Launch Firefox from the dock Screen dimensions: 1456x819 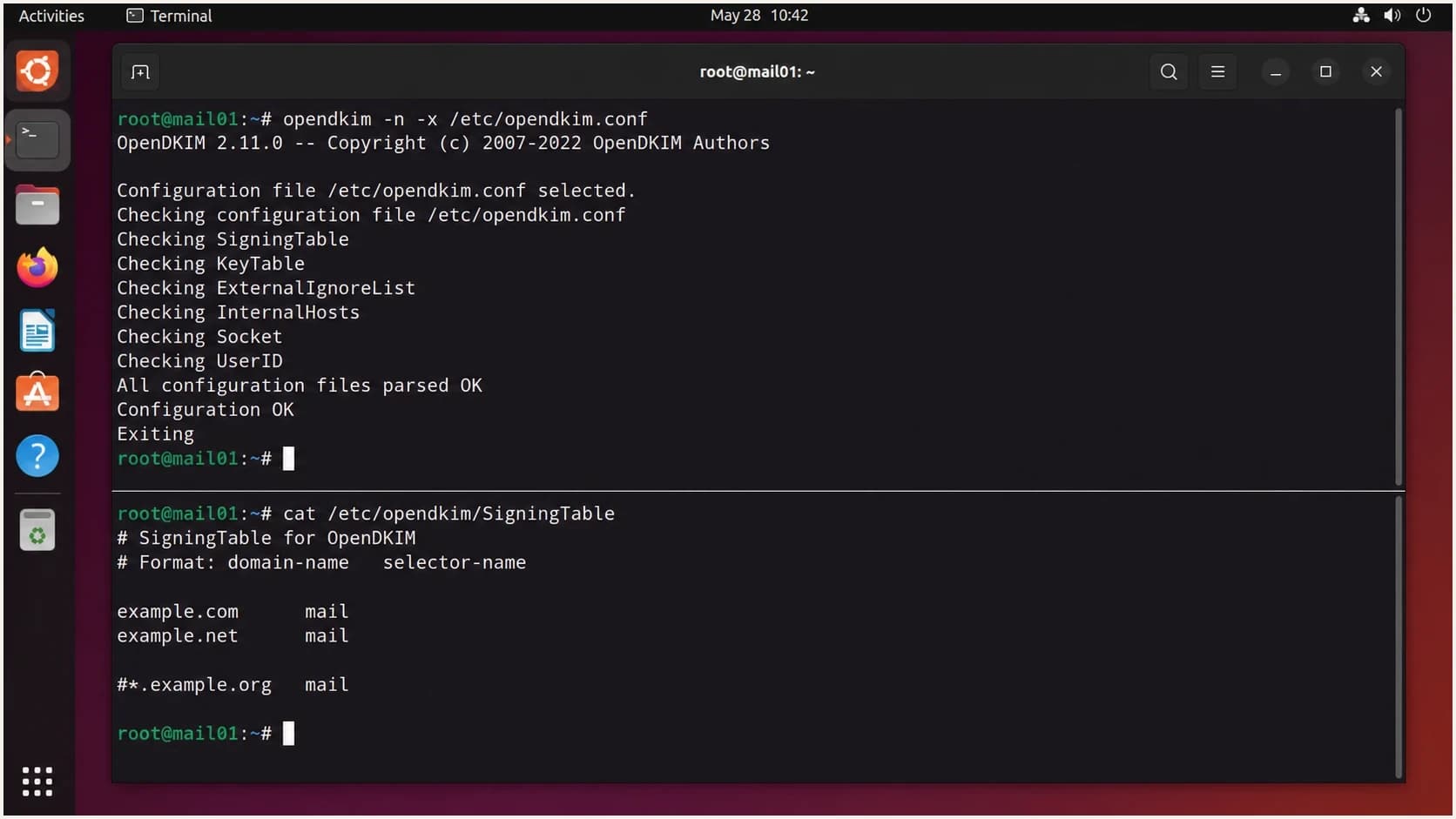pos(37,268)
